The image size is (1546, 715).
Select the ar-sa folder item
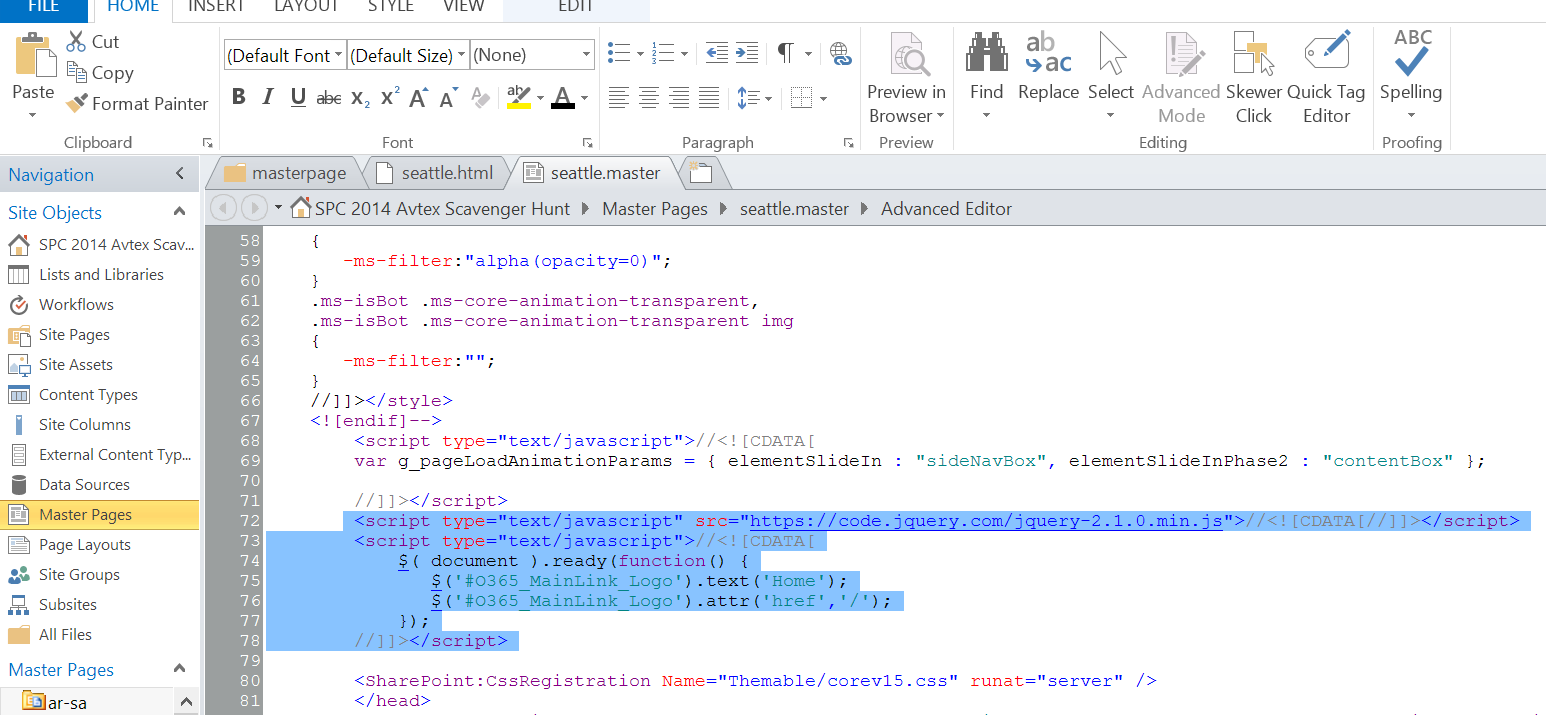[67, 703]
